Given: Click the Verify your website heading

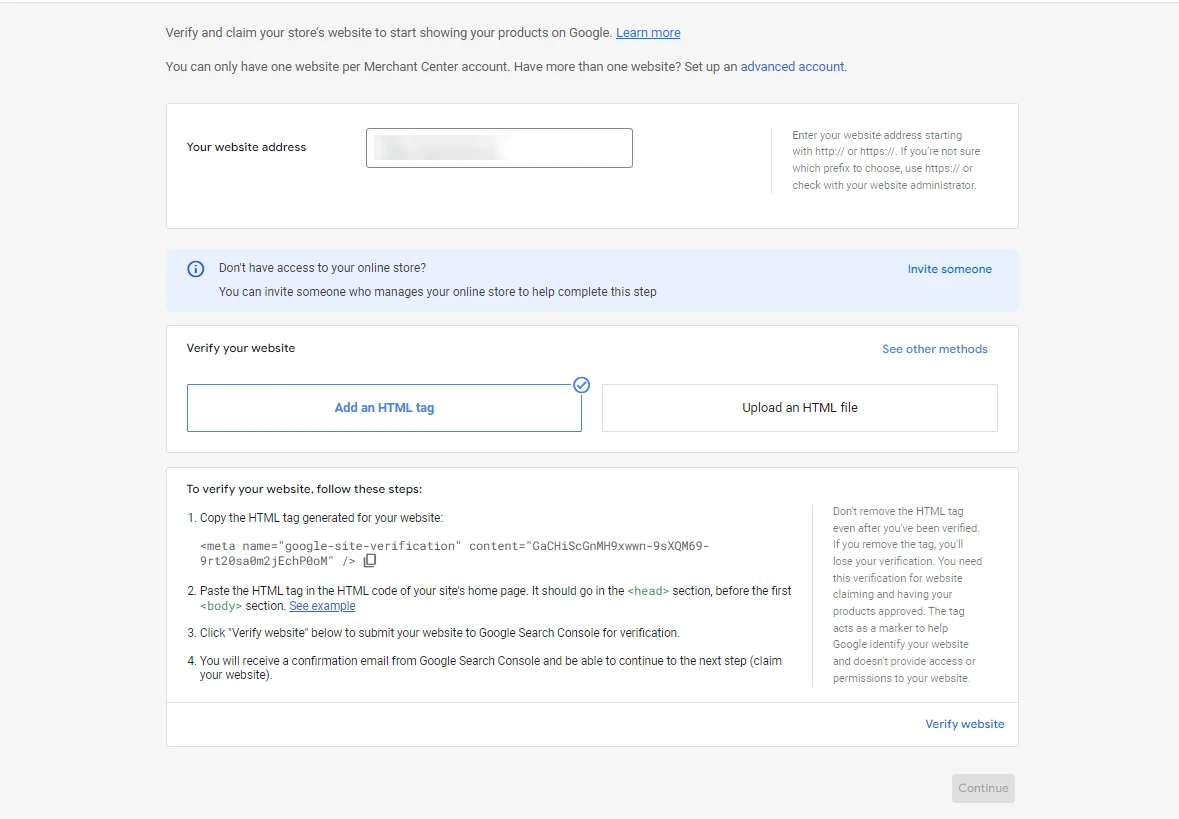Looking at the screenshot, I should pyautogui.click(x=241, y=348).
